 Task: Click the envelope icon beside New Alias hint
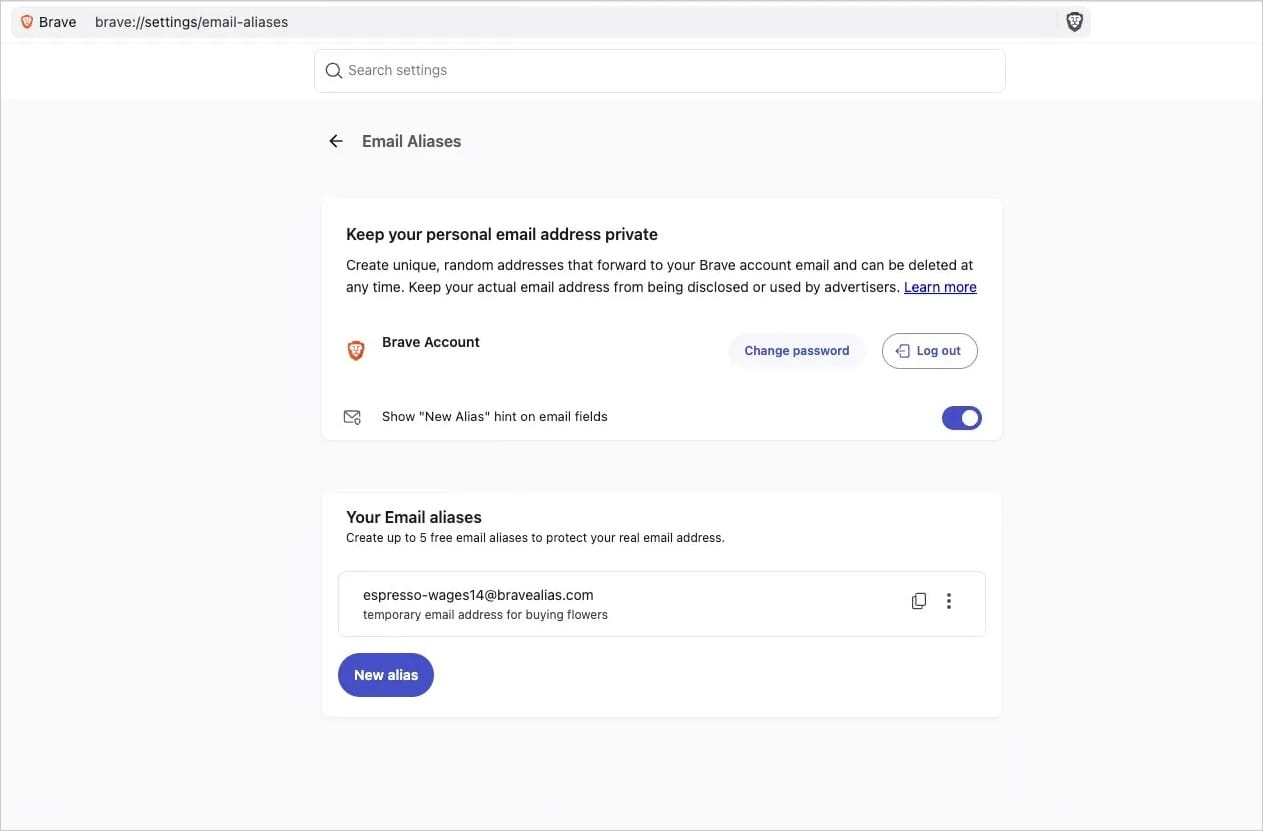(x=352, y=417)
